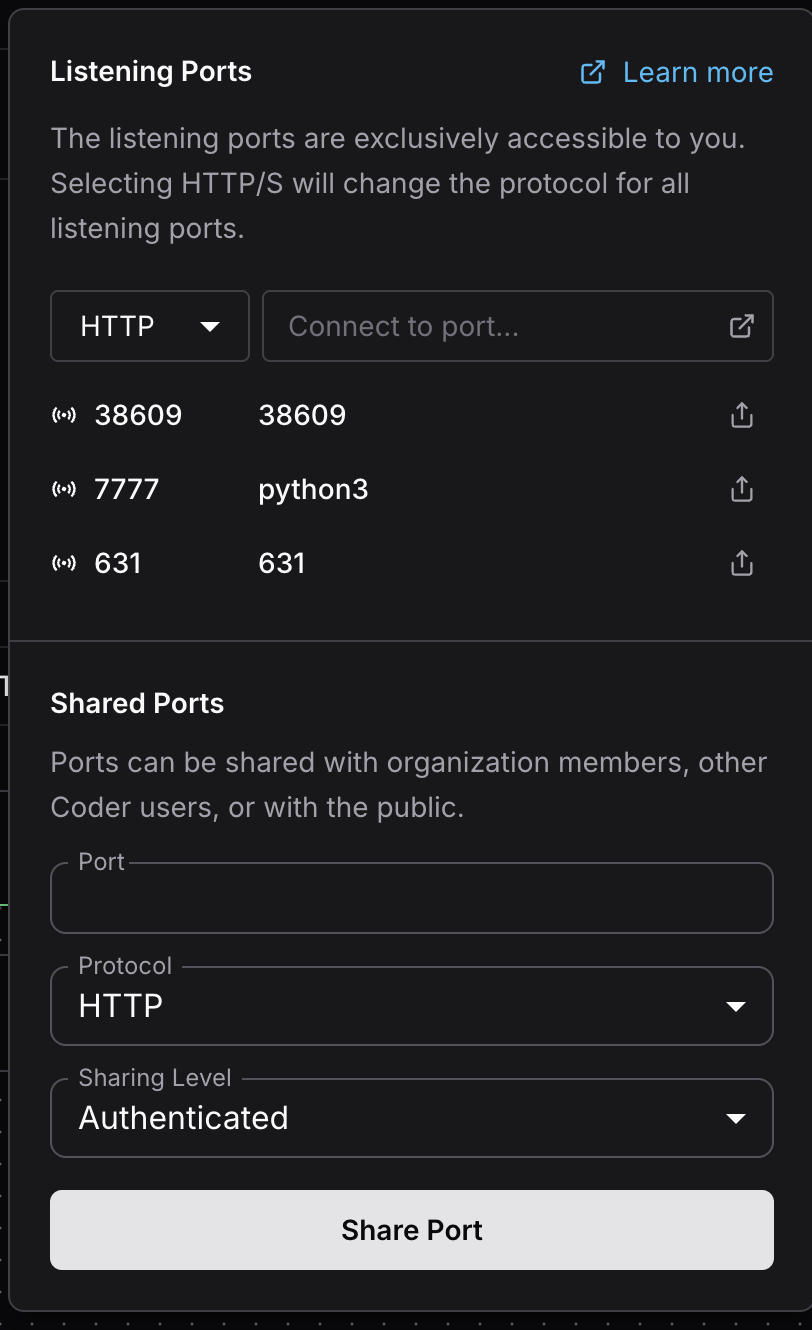Click the share icon for port 7777
The image size is (812, 1330).
tap(741, 489)
